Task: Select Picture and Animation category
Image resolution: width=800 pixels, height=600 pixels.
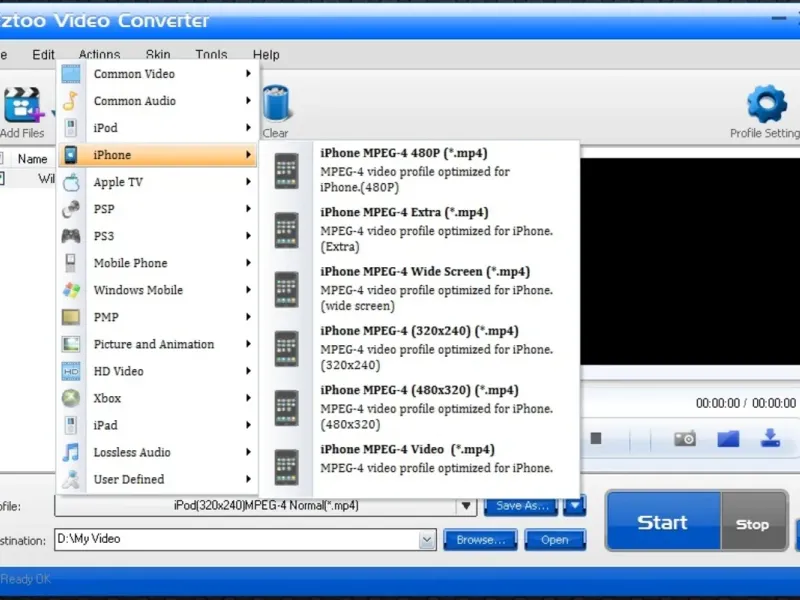Action: point(158,344)
